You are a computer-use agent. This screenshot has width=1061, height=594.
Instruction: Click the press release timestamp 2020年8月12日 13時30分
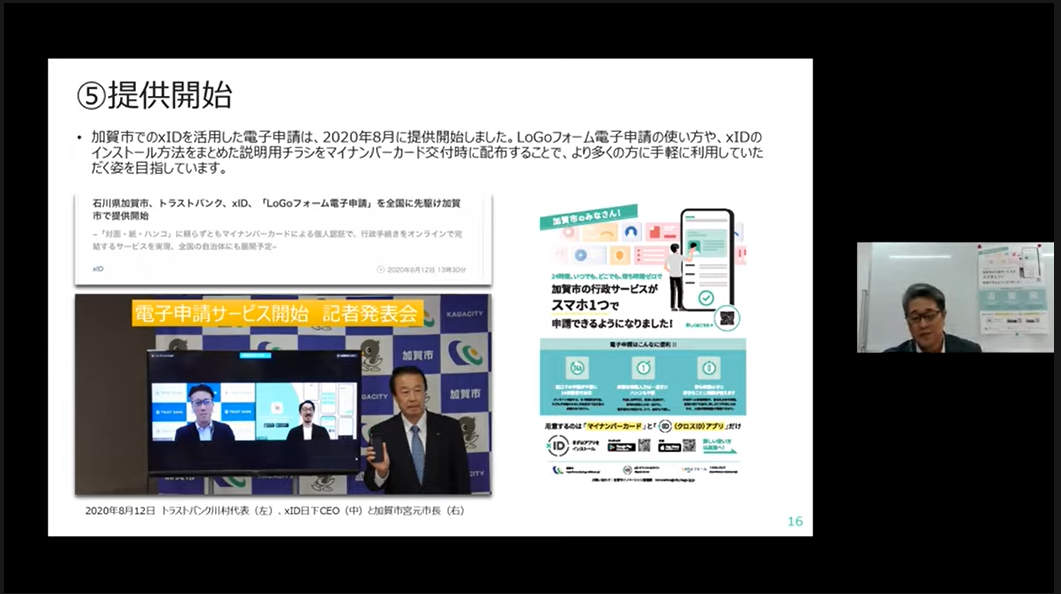pos(422,269)
